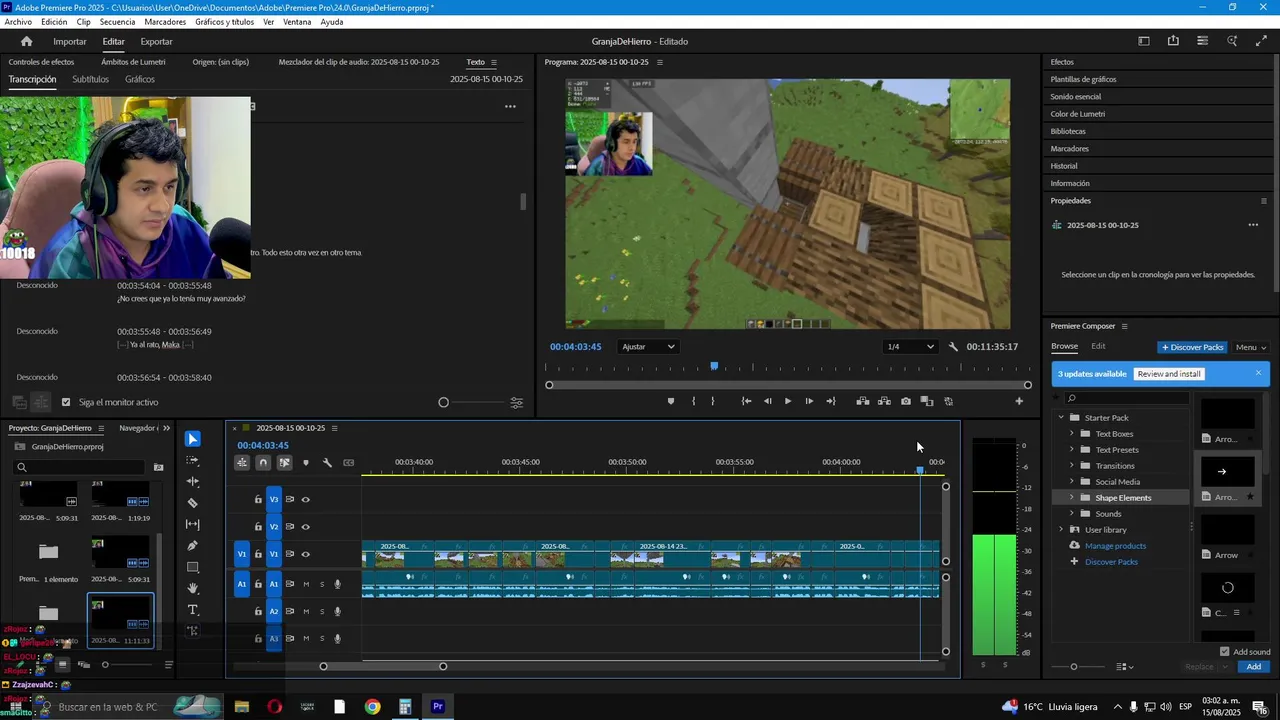
Task: Select the Hand tool
Action: (193, 588)
